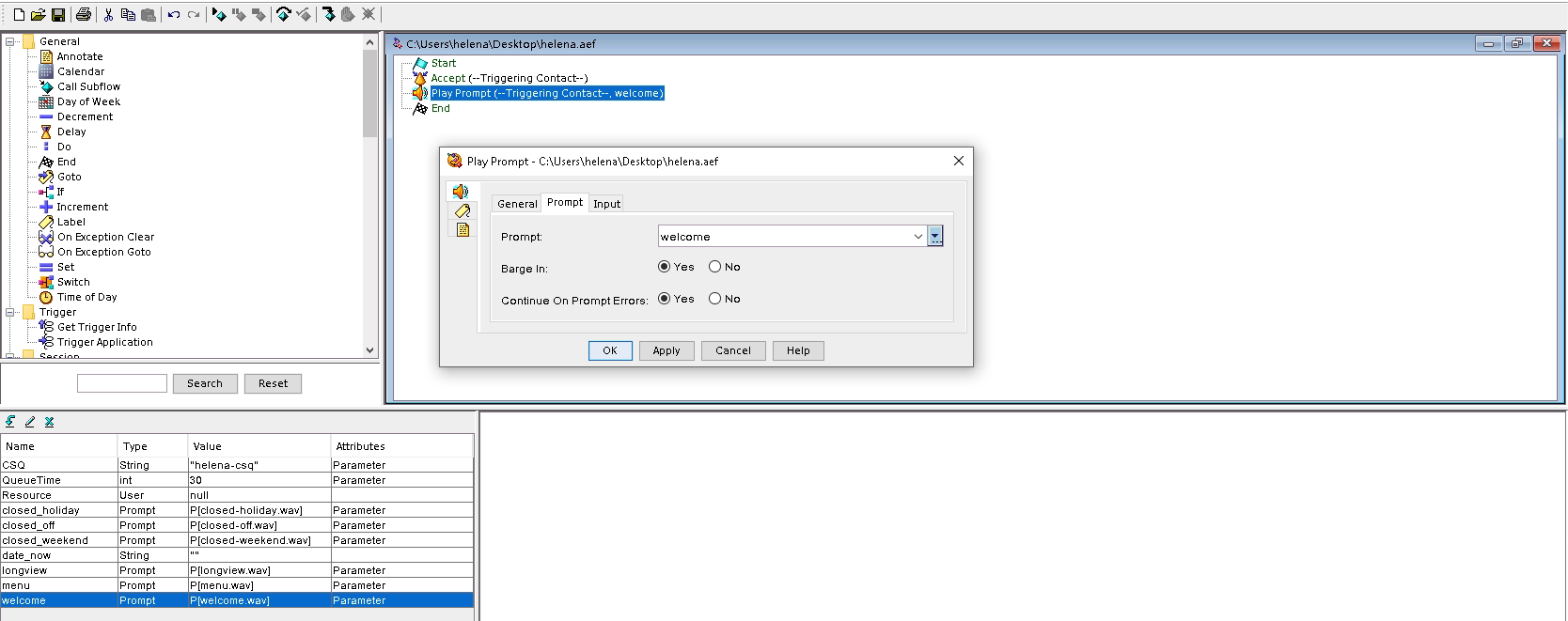Switch to the Input tab

[606, 204]
